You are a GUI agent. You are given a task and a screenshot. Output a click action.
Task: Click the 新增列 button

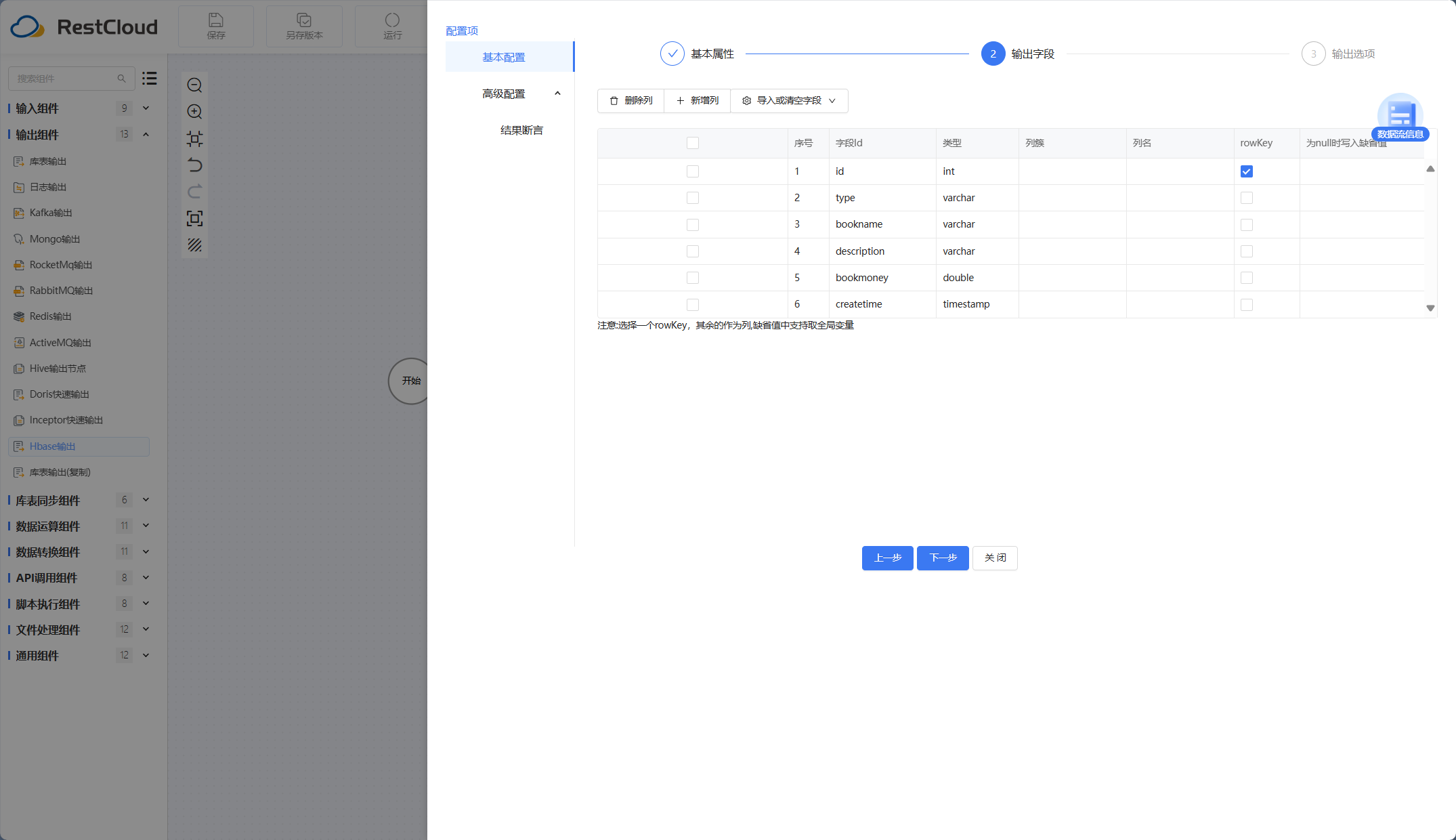pyautogui.click(x=697, y=101)
